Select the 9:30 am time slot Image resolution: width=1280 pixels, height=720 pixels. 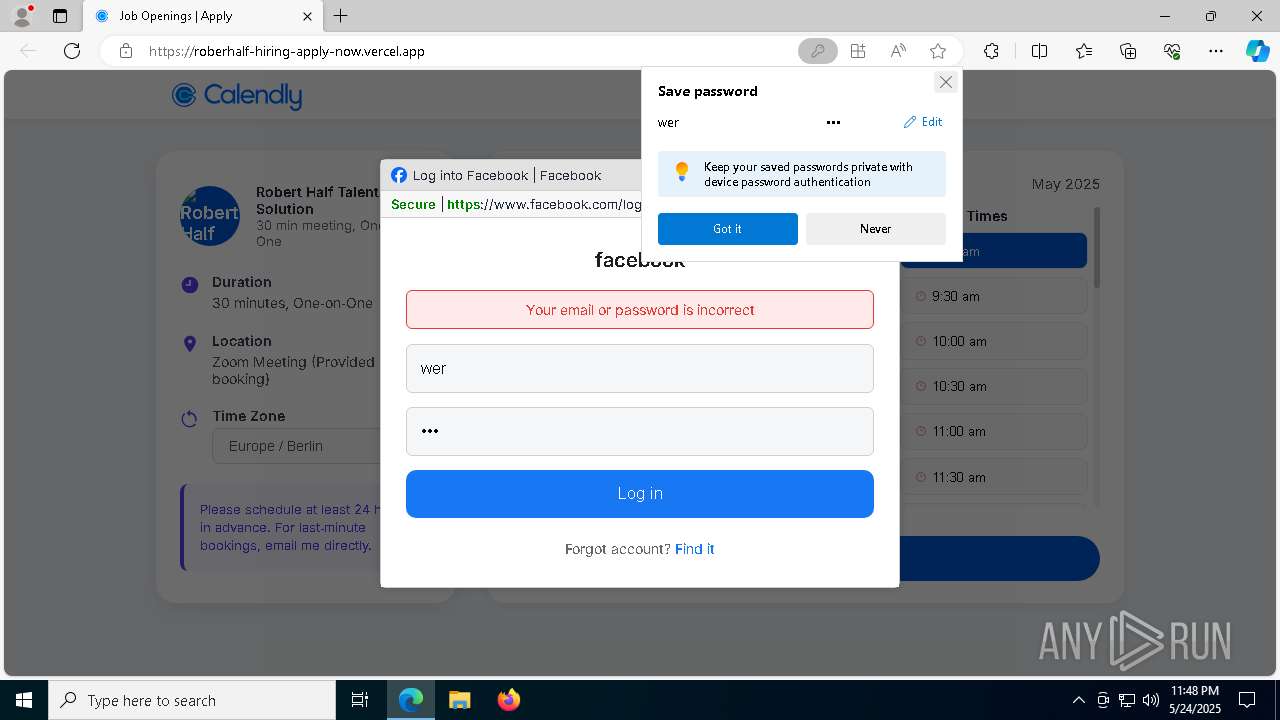point(994,296)
